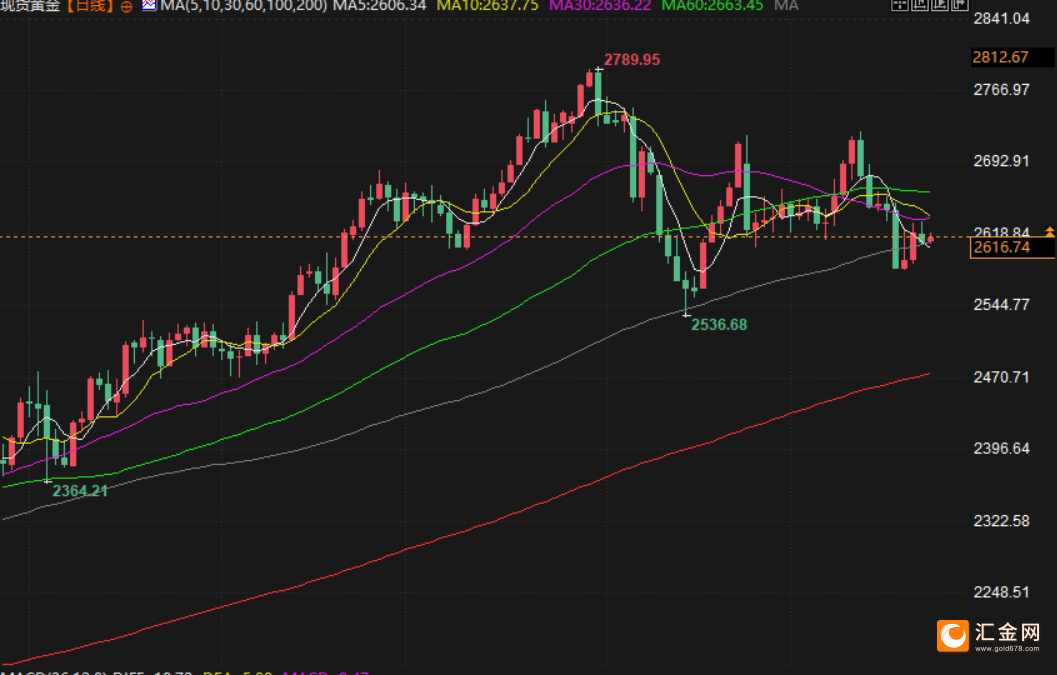Click the 2766.97 axis value
Image resolution: width=1057 pixels, height=675 pixels.
(1002, 90)
